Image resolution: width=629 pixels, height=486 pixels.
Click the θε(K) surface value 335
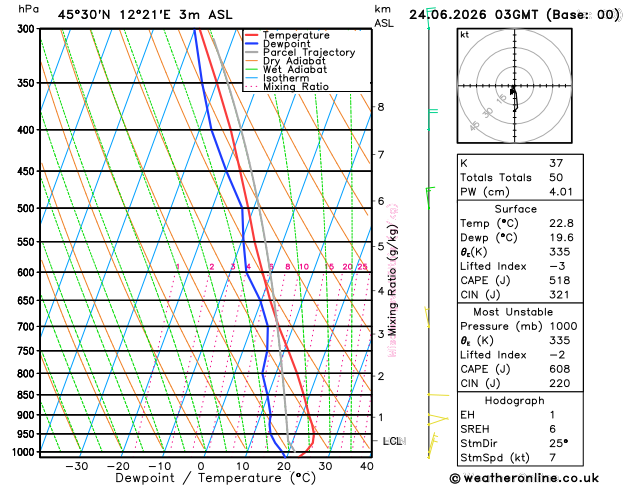click(560, 252)
